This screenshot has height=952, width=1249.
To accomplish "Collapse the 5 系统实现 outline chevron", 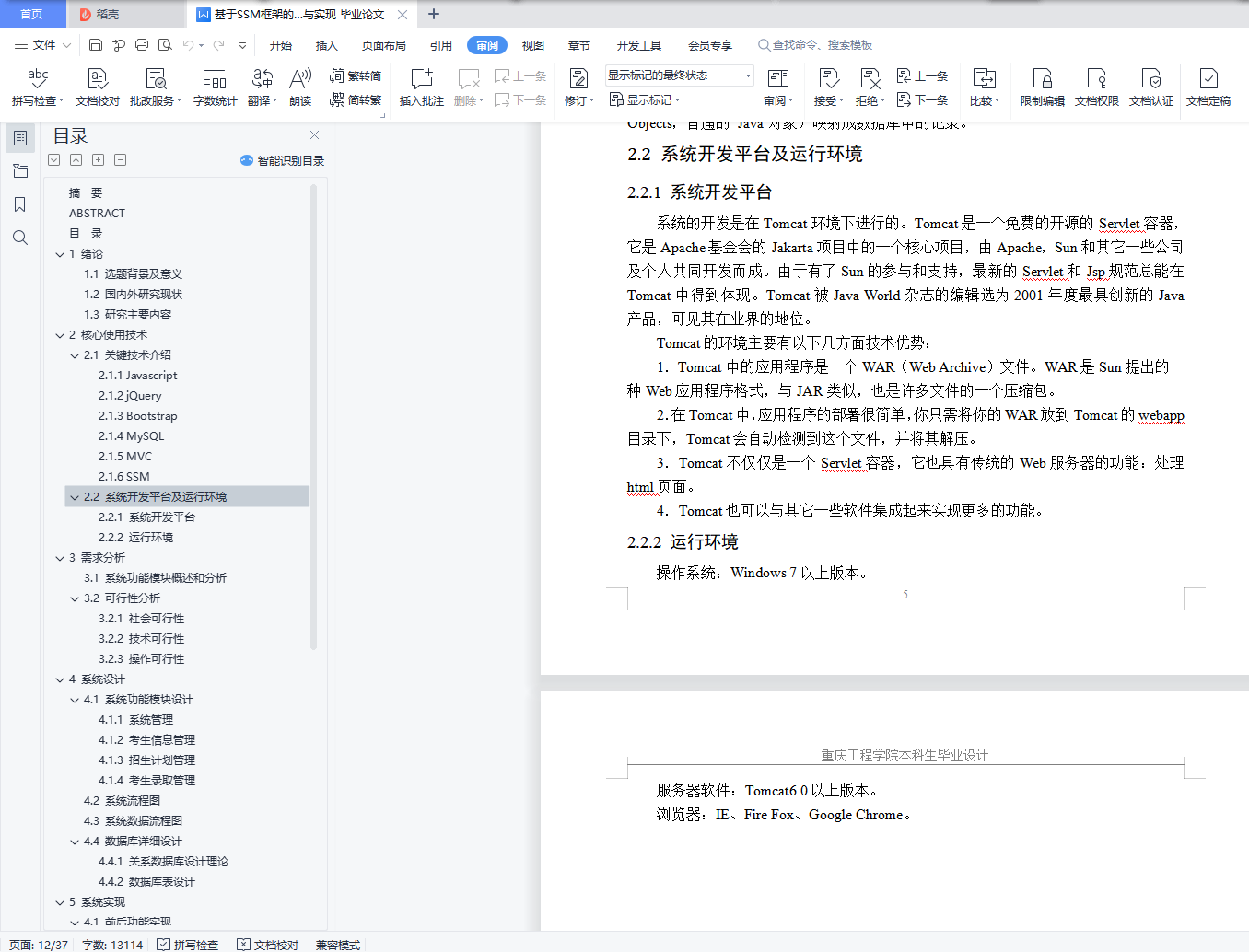I will [60, 902].
